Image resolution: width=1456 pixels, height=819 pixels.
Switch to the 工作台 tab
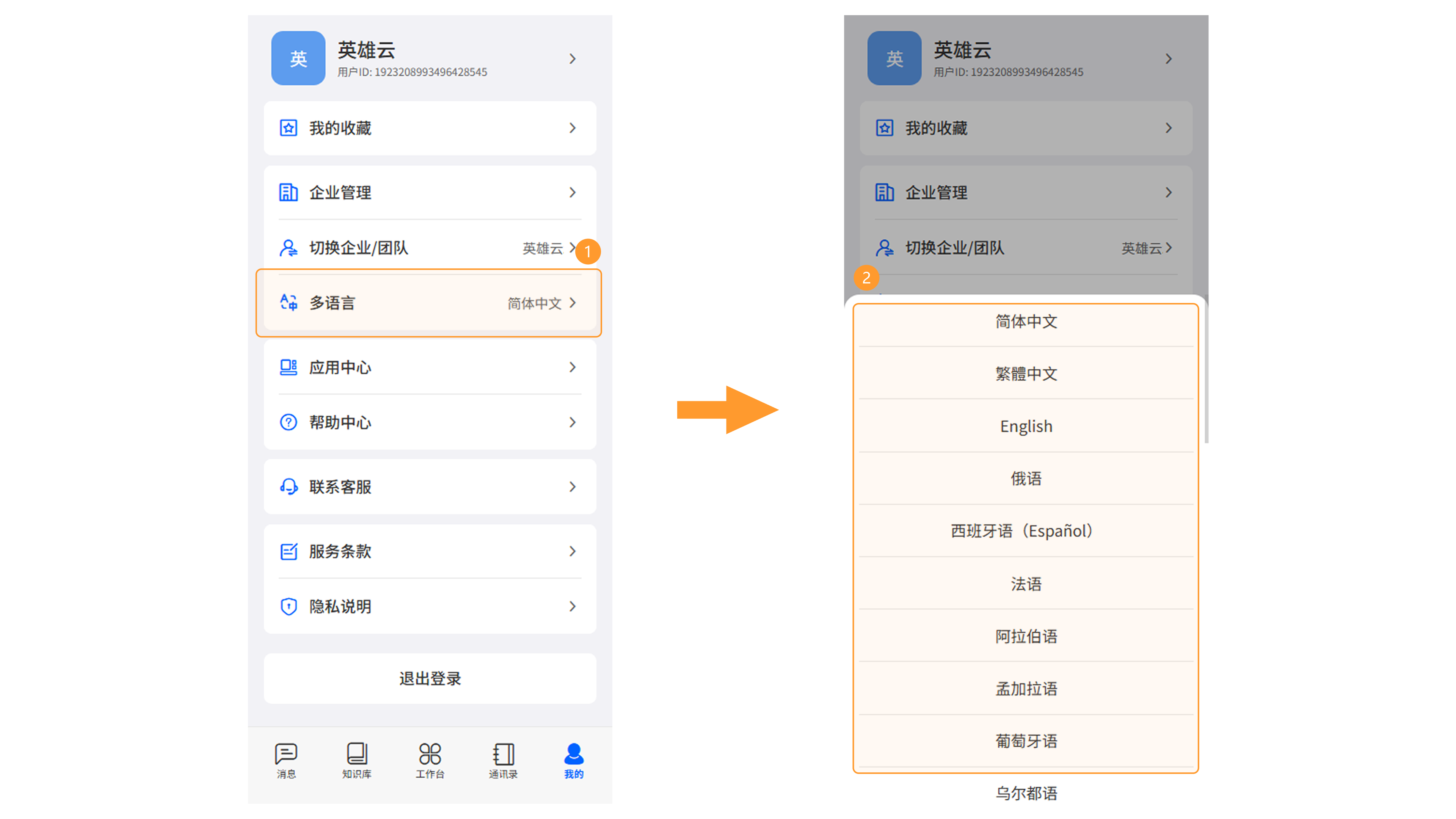click(x=430, y=761)
